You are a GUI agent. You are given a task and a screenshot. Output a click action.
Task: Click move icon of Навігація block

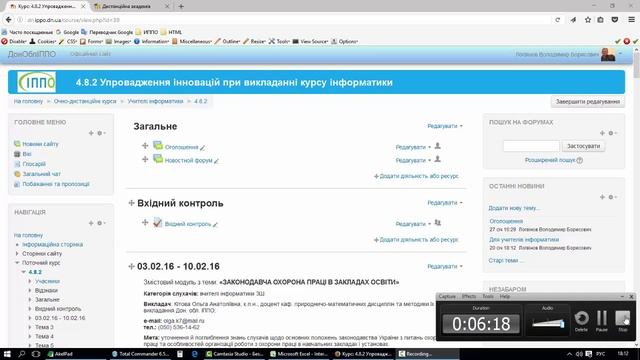(91, 223)
